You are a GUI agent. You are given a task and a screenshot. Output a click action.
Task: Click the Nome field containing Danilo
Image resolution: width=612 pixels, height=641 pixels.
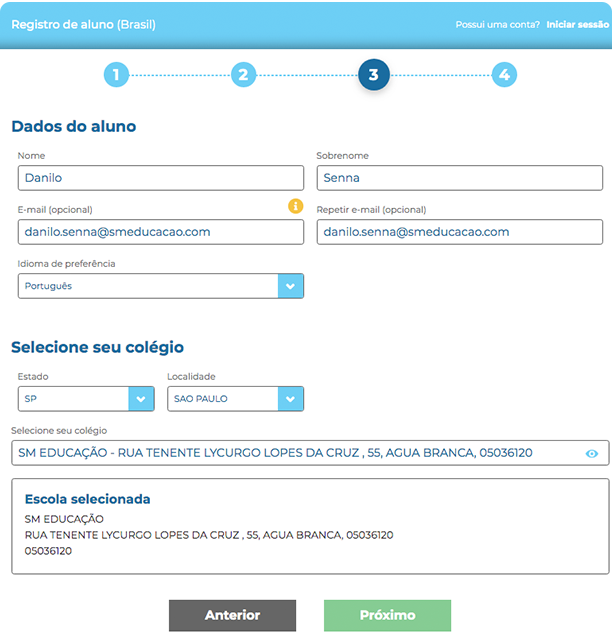(x=160, y=178)
